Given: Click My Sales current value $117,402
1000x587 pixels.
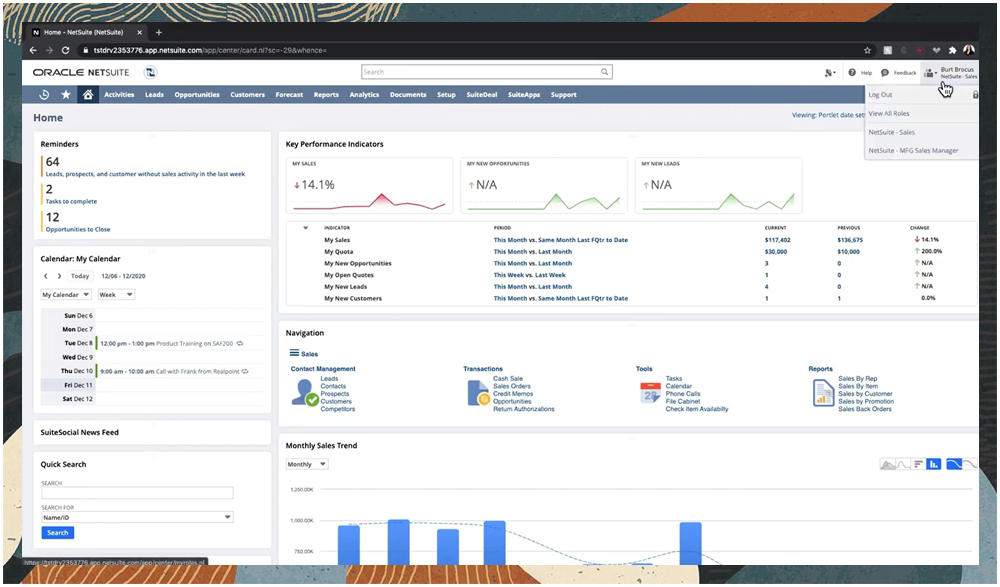Looking at the screenshot, I should pyautogui.click(x=777, y=240).
